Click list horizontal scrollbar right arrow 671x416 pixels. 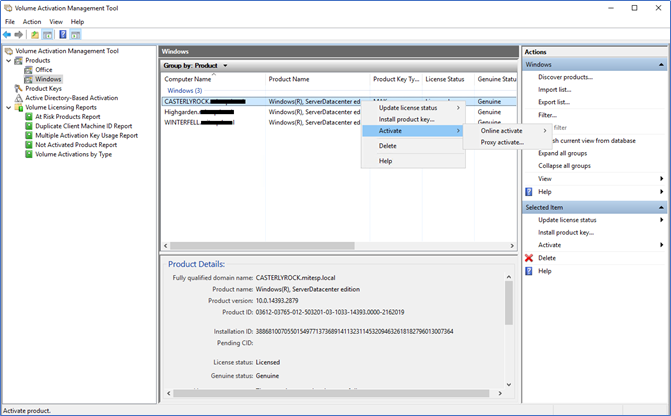click(512, 246)
